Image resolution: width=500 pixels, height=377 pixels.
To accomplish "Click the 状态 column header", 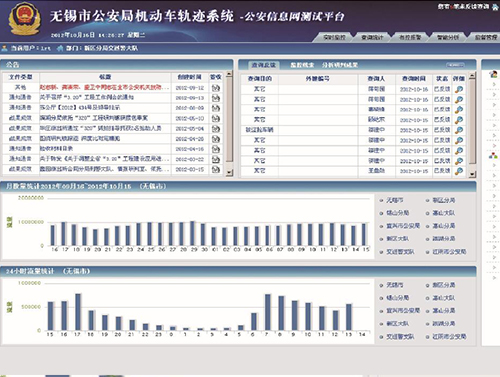I will tap(442, 79).
